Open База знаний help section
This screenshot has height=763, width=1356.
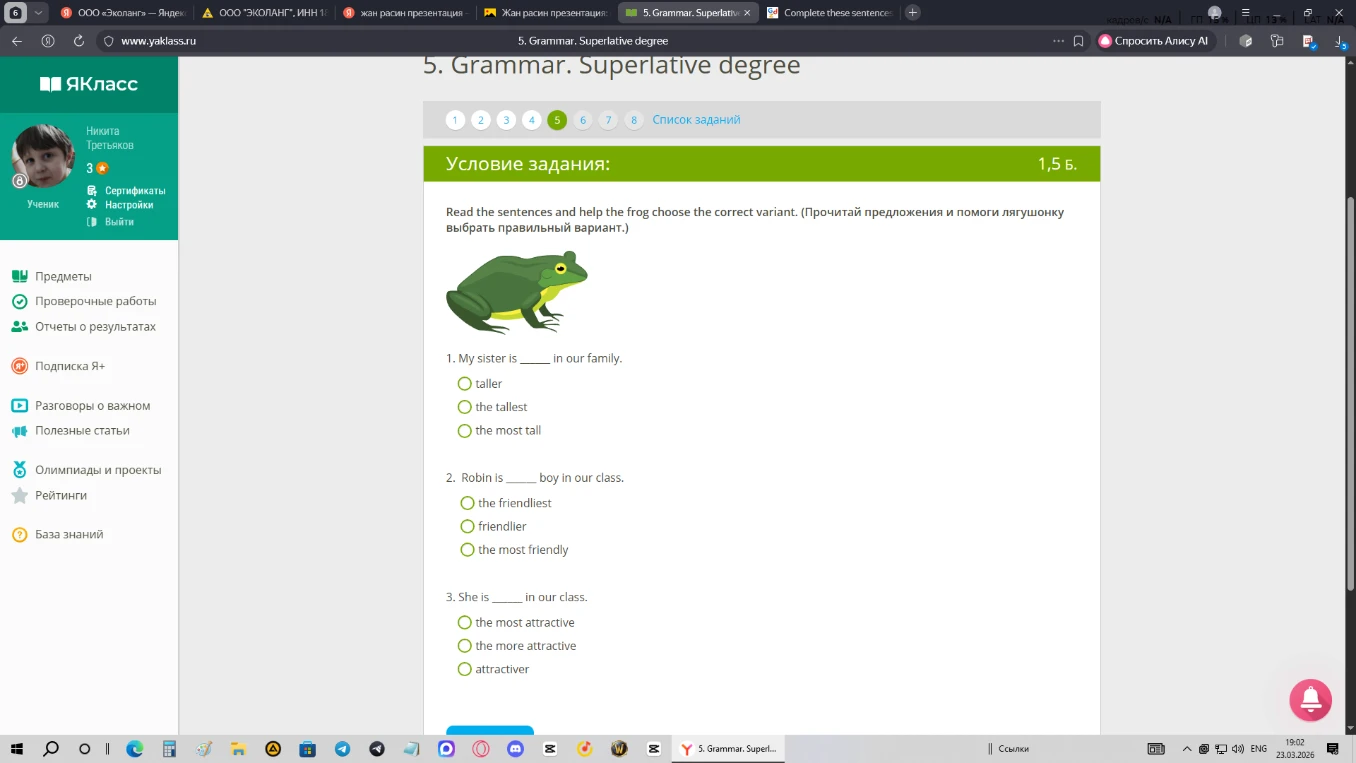(x=58, y=535)
